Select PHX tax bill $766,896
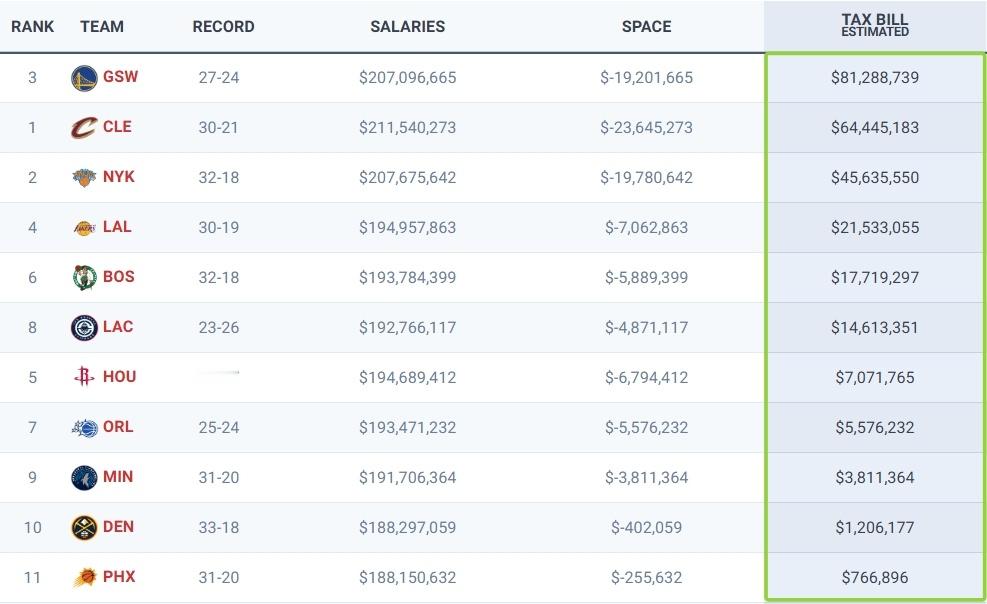Viewport: 987px width, 604px height. click(875, 578)
